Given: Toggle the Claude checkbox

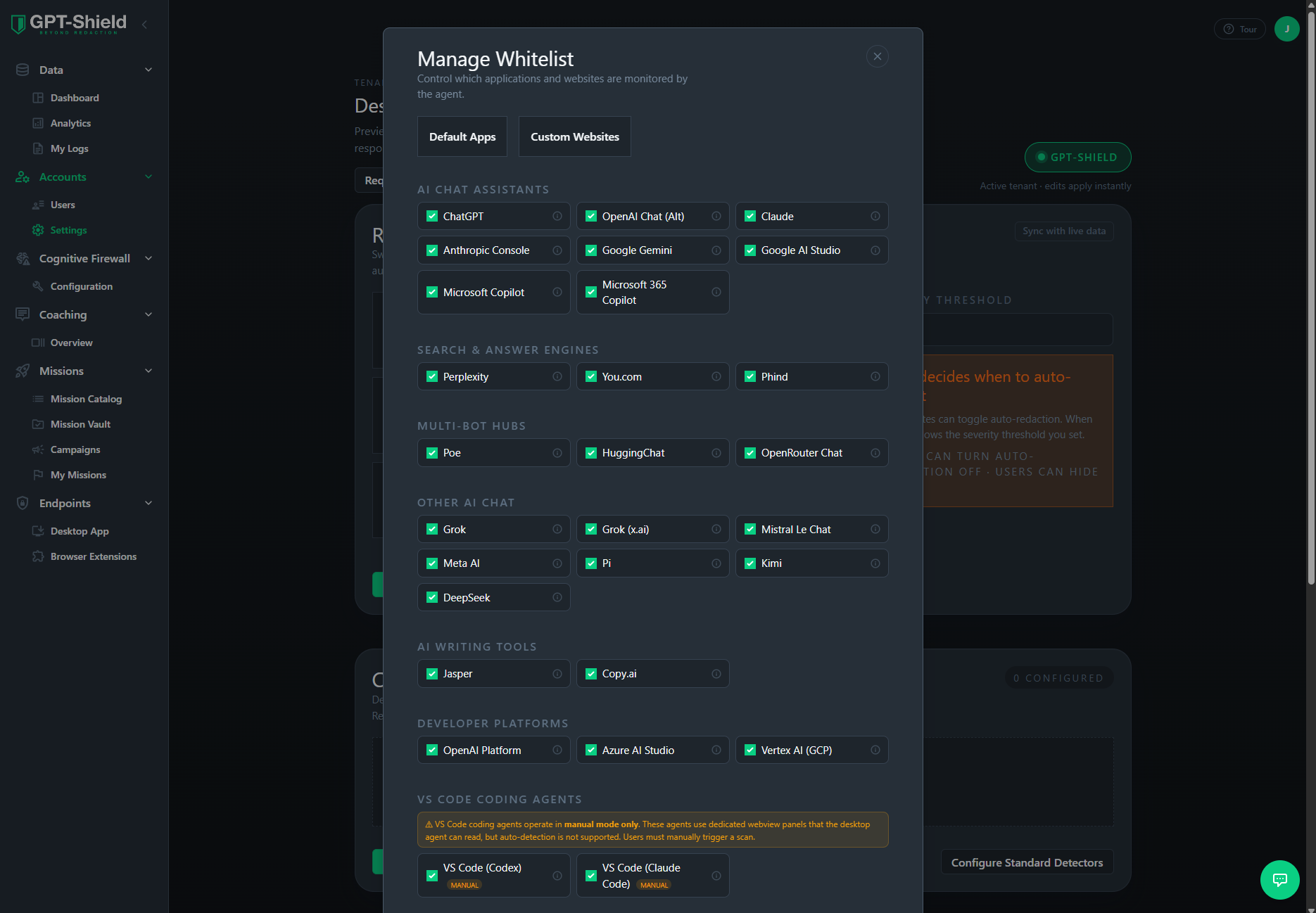Looking at the screenshot, I should (750, 216).
